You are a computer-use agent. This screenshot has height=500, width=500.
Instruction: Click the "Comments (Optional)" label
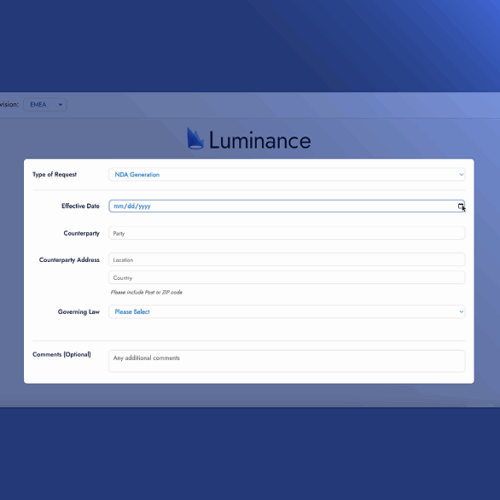tap(62, 354)
